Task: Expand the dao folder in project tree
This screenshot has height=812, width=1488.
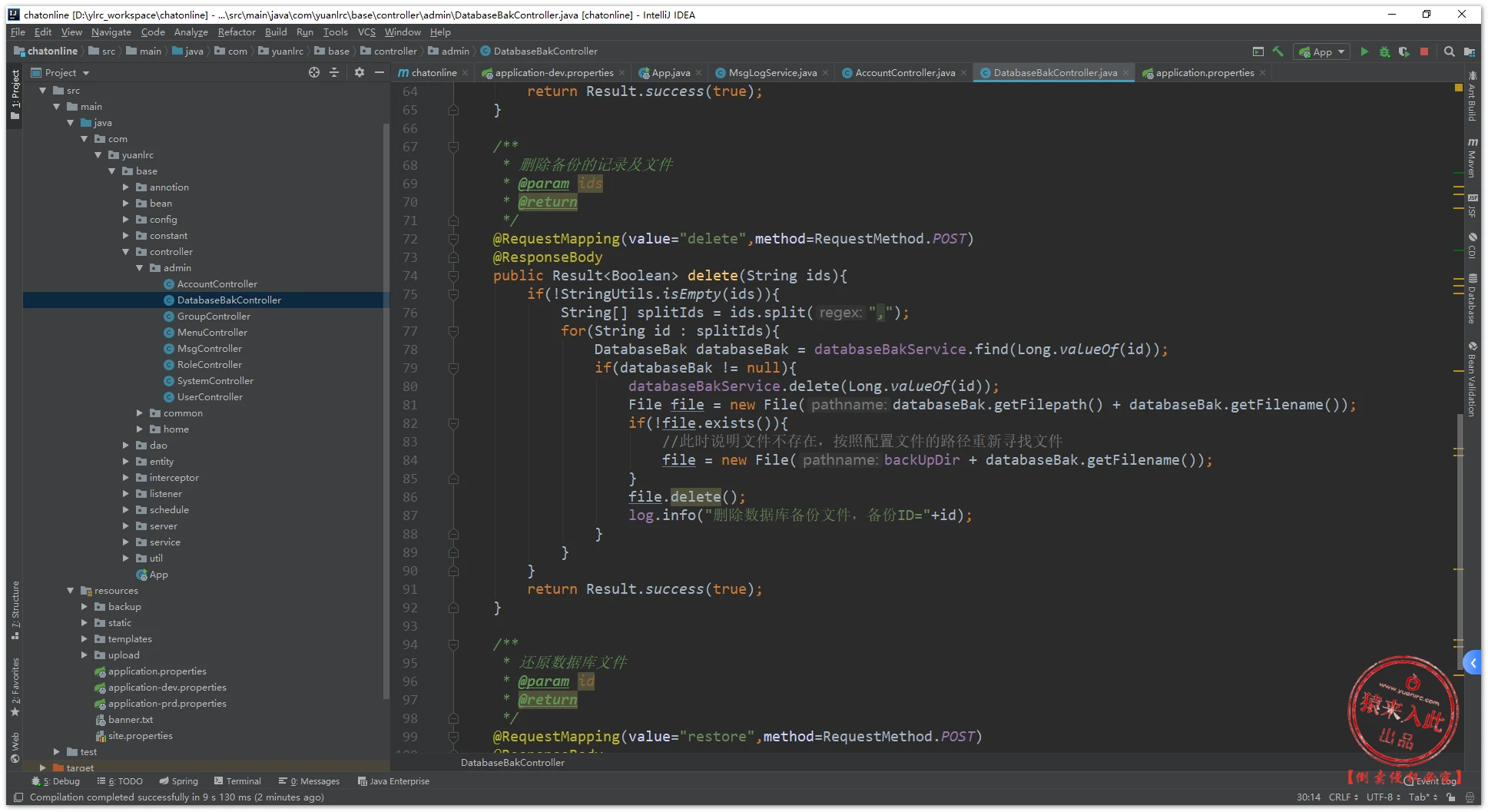Action: coord(127,445)
